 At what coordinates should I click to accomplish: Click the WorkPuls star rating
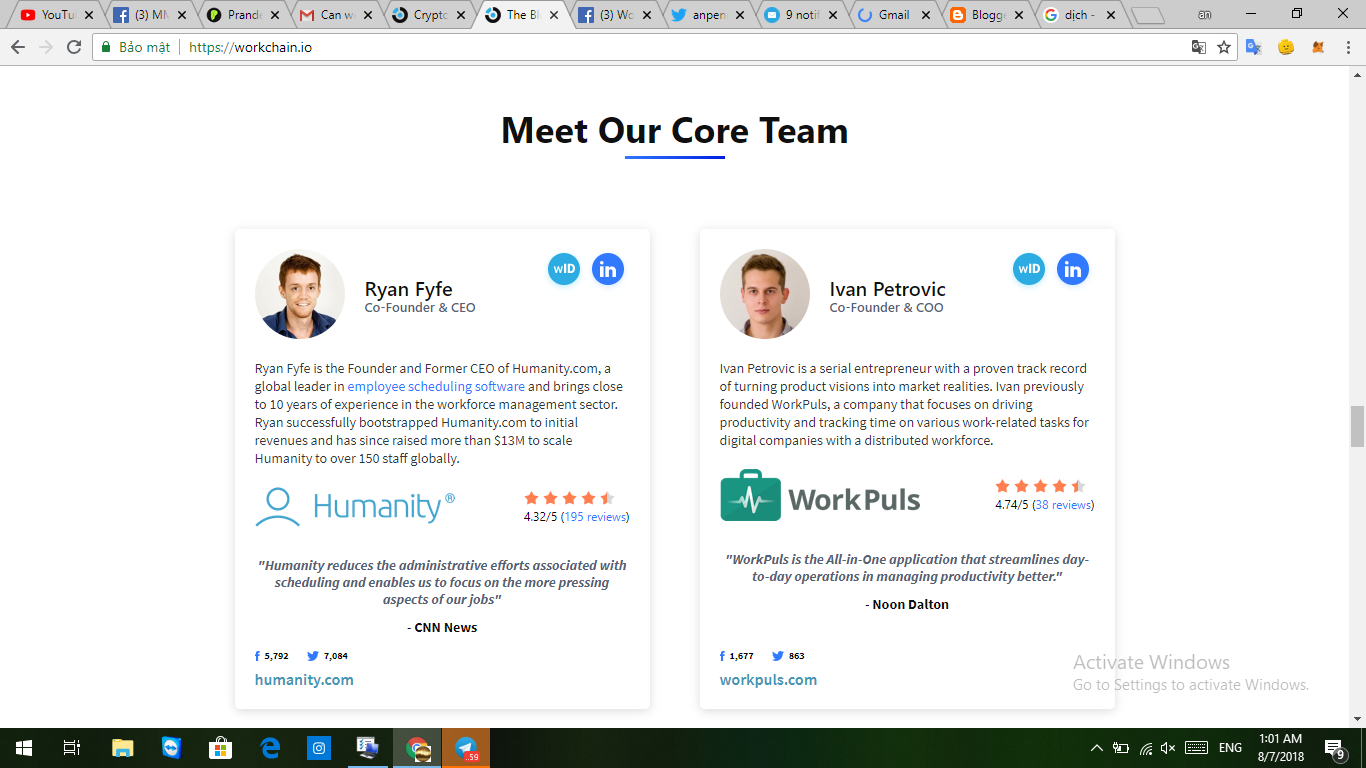coord(1040,486)
